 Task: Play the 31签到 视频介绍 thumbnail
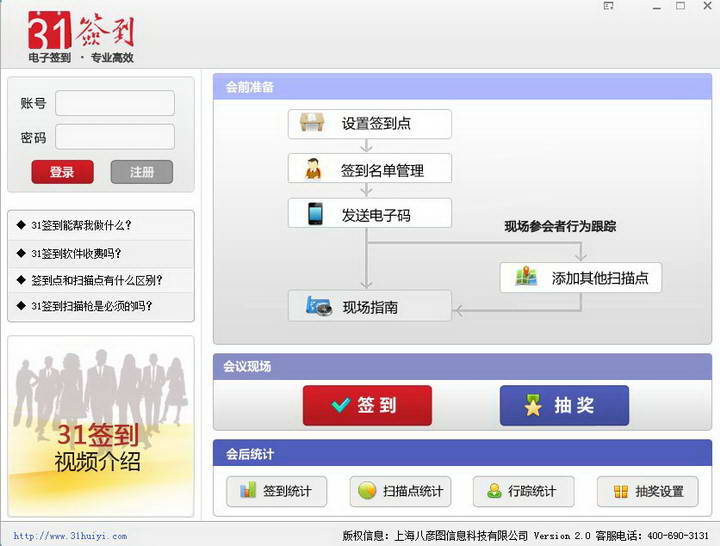coord(100,425)
